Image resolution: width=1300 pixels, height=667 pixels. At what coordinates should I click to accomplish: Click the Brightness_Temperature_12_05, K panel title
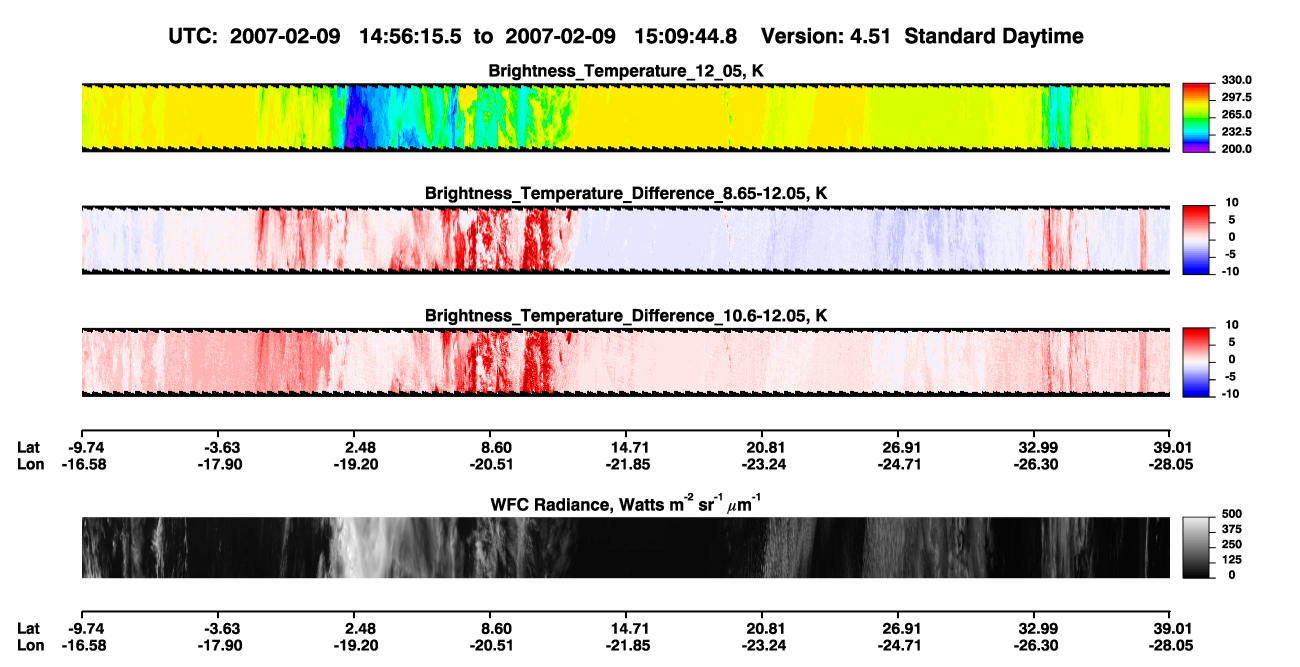[x=626, y=71]
